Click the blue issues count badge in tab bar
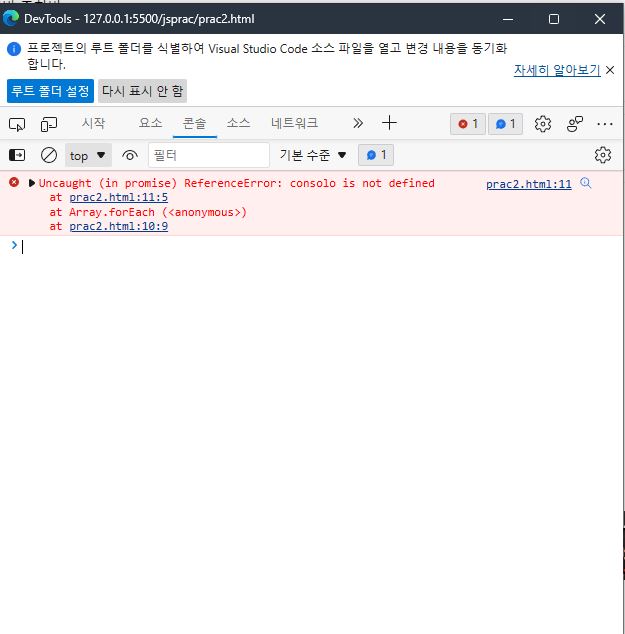 pos(505,124)
